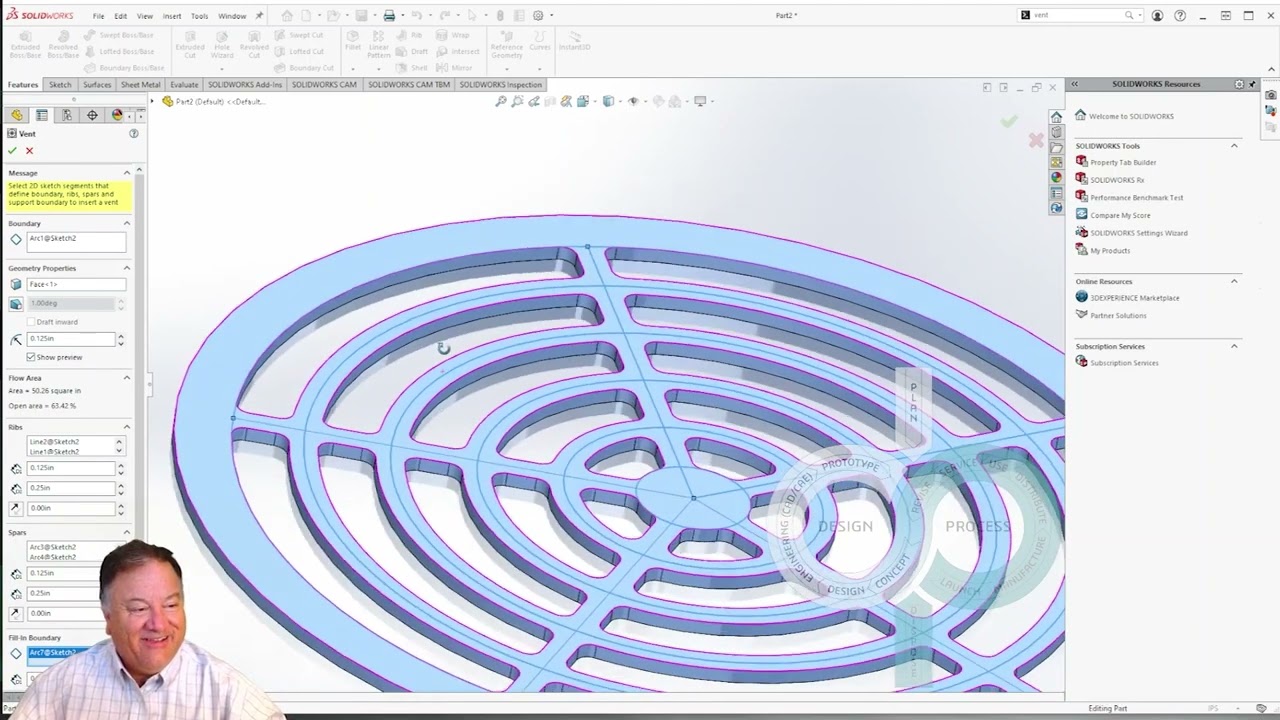The height and width of the screenshot is (720, 1280).
Task: Pin the SOLIDWORKS Resources task pane
Action: coord(1252,84)
